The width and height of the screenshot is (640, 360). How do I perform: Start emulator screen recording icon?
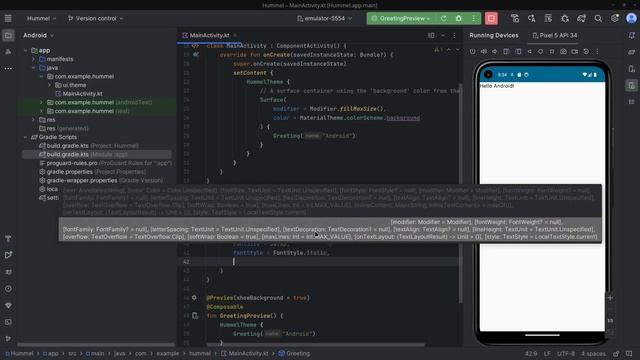point(574,51)
